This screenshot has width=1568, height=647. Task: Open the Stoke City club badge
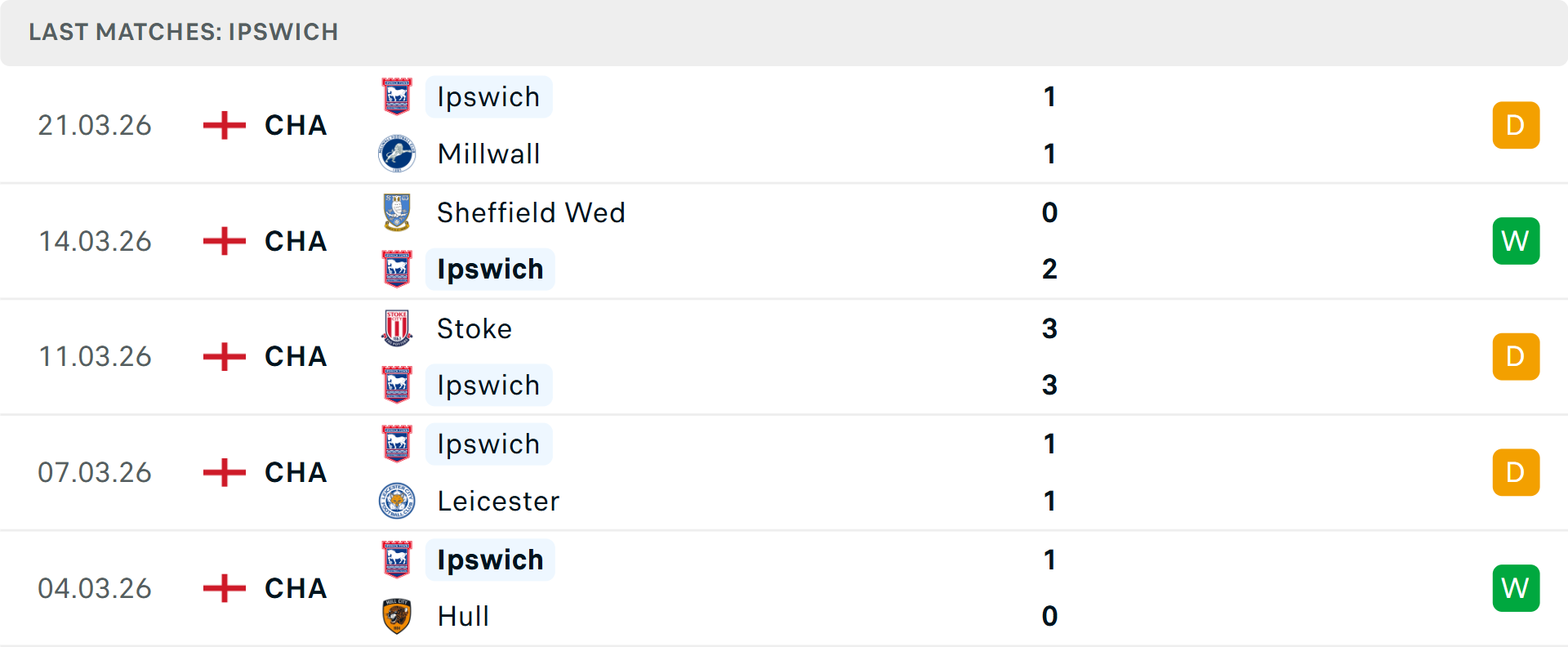pos(397,328)
